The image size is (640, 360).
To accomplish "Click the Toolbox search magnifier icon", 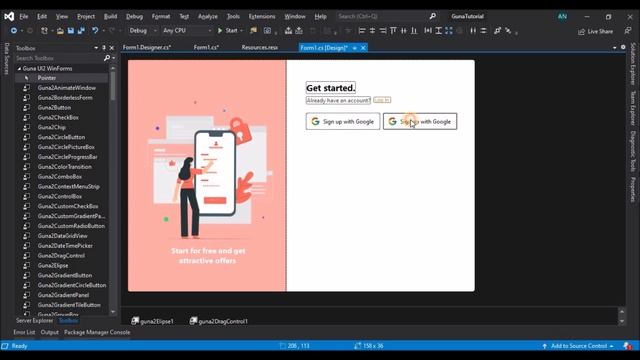I will click(107, 58).
